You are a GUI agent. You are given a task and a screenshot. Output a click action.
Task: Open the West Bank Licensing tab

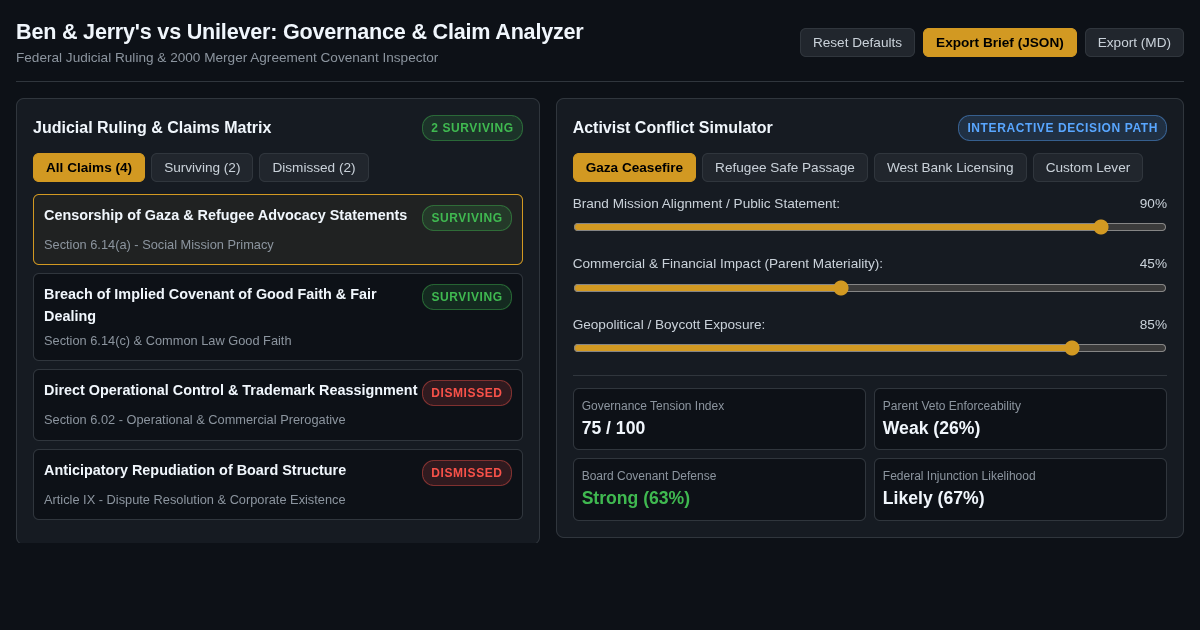[x=950, y=167]
